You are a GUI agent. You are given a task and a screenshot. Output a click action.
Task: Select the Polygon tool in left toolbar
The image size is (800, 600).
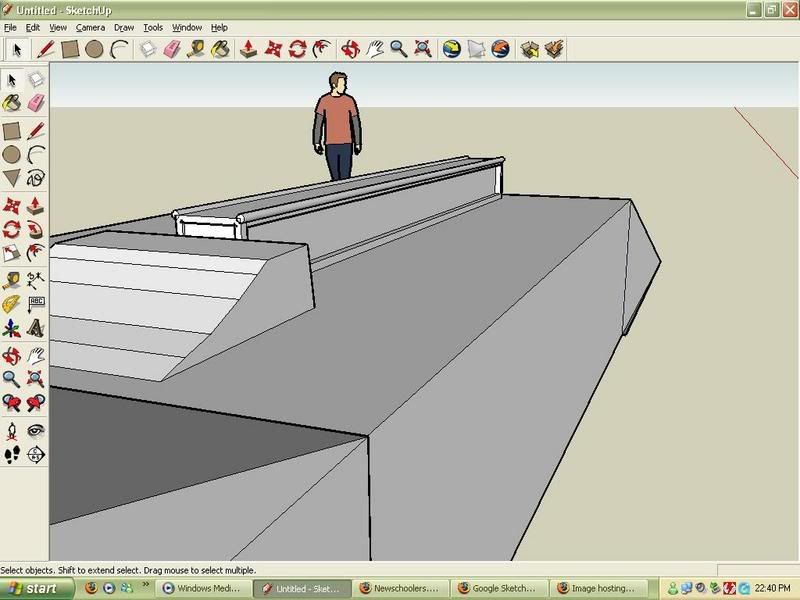12,178
